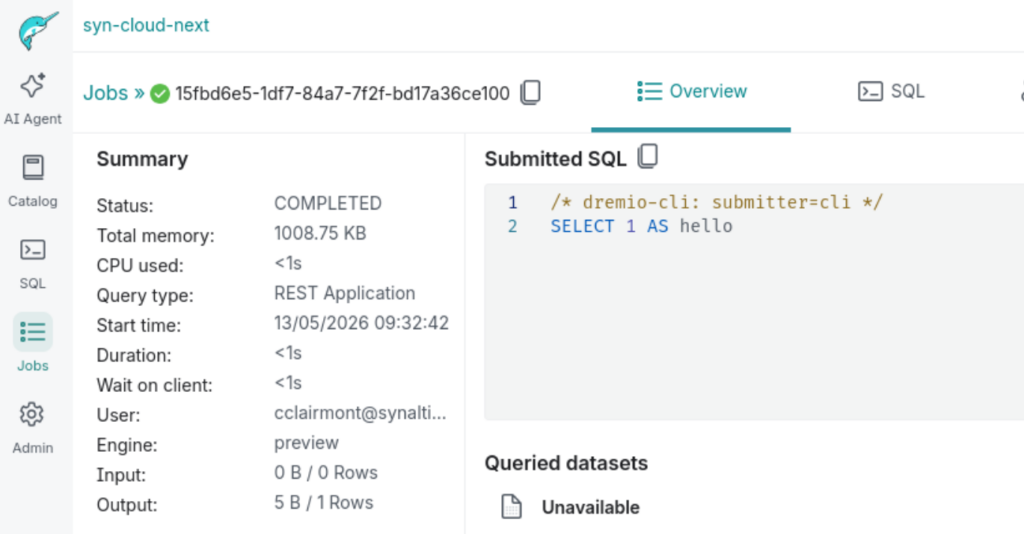Click the truncated user email cclairmont@synalti...
Viewport: 1024px width, 534px height.
(360, 413)
